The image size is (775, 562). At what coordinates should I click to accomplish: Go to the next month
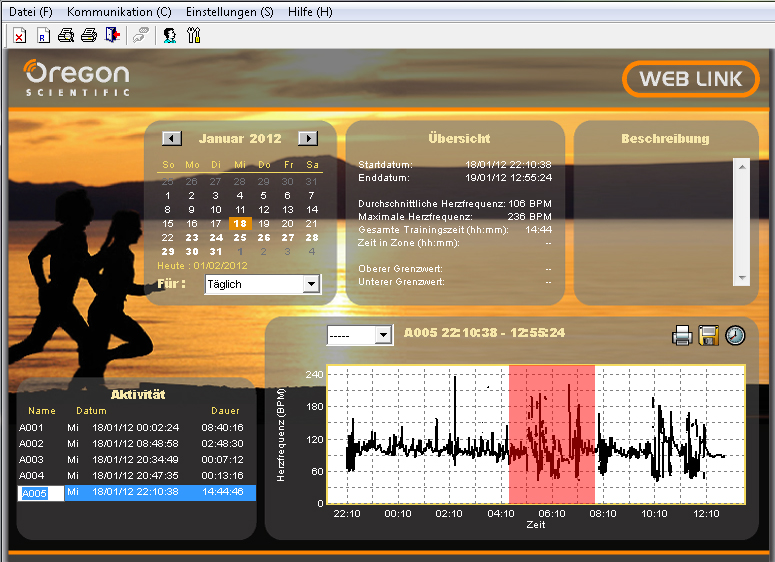pyautogui.click(x=308, y=138)
